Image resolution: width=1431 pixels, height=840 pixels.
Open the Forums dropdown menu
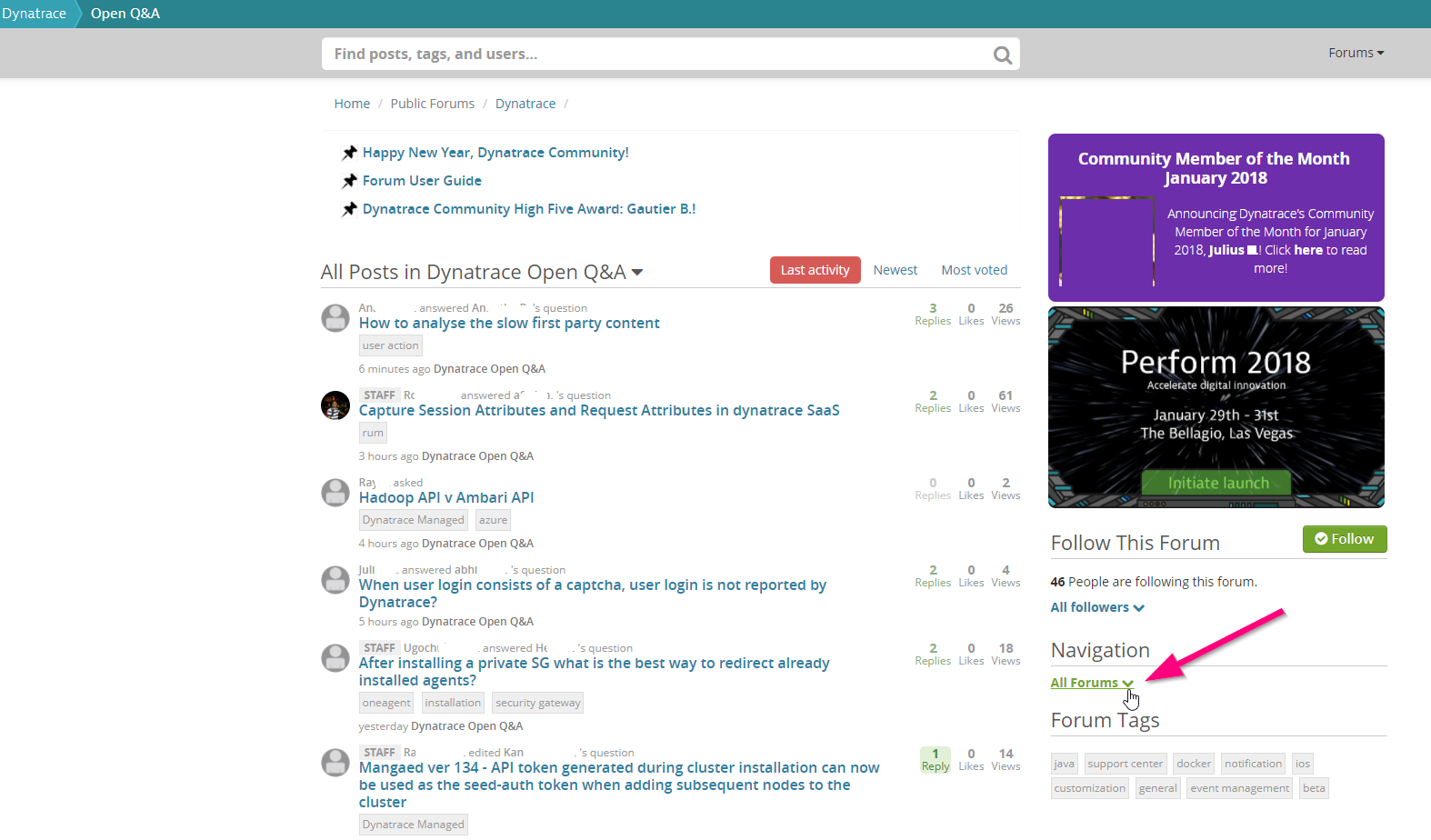[1356, 53]
